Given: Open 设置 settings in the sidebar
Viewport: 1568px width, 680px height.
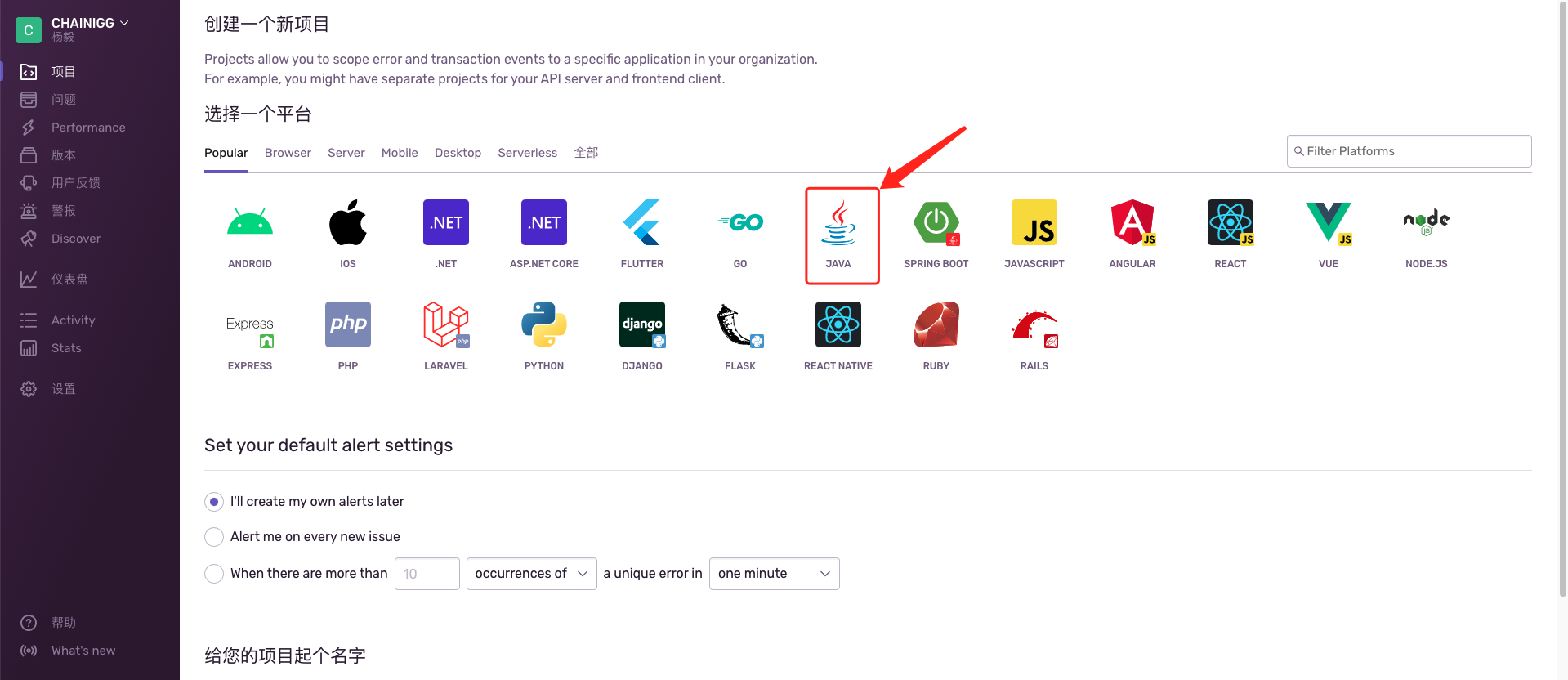Looking at the screenshot, I should tap(64, 389).
